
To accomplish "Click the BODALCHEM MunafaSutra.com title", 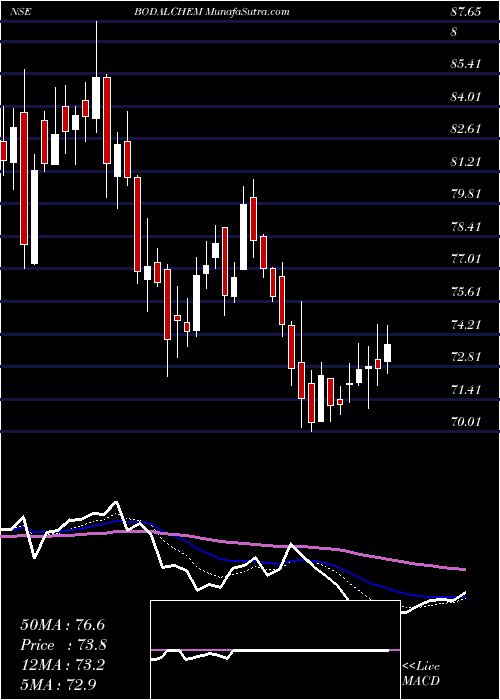I will 212,12.
